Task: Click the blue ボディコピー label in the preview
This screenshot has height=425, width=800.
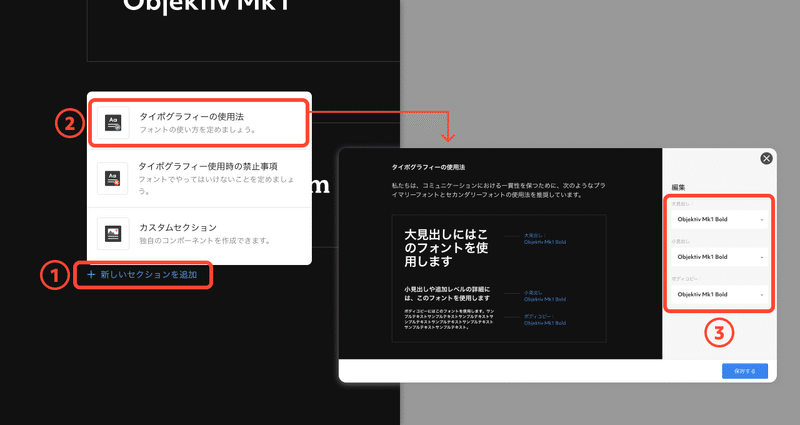Action: click(539, 316)
